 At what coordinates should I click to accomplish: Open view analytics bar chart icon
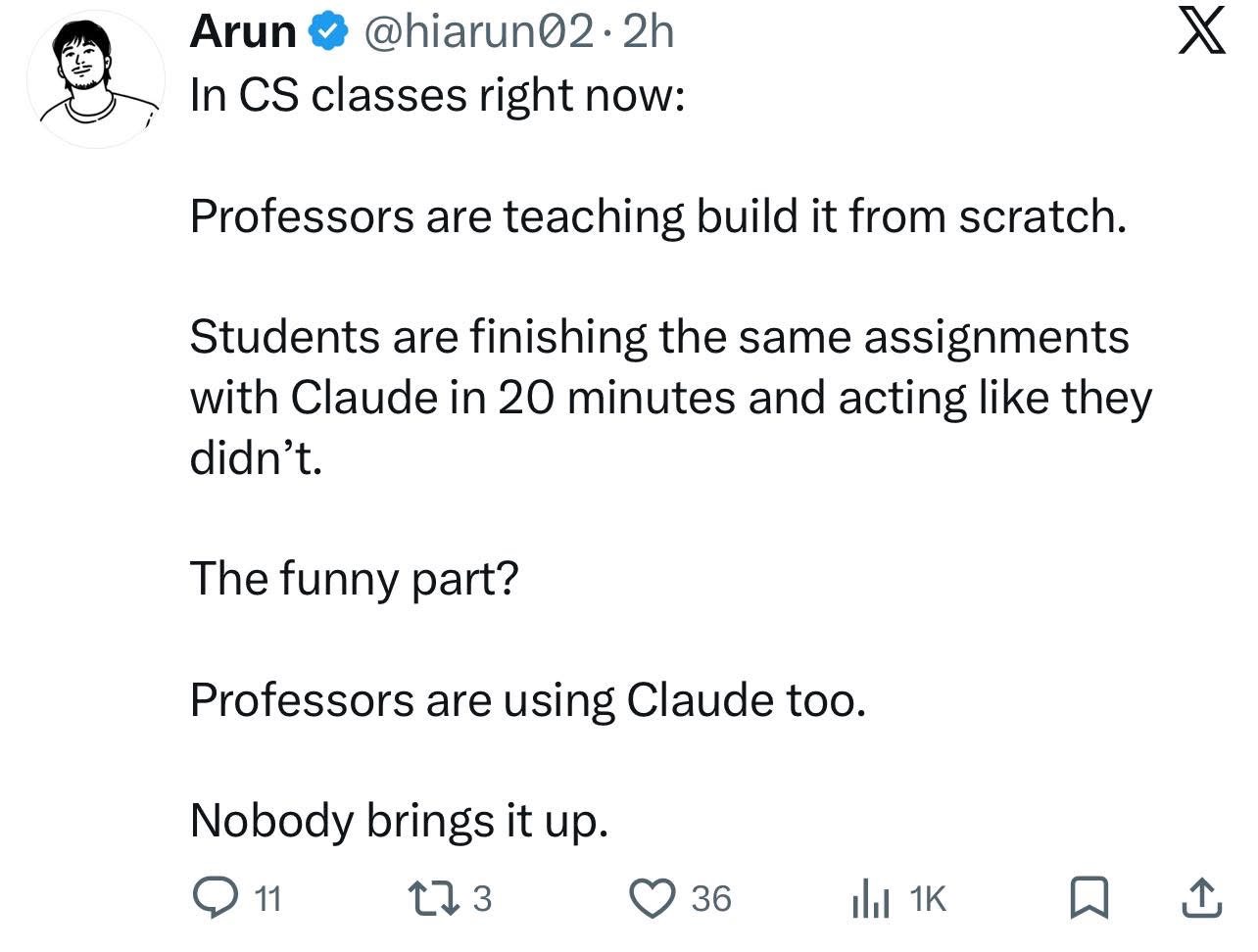[x=871, y=897]
